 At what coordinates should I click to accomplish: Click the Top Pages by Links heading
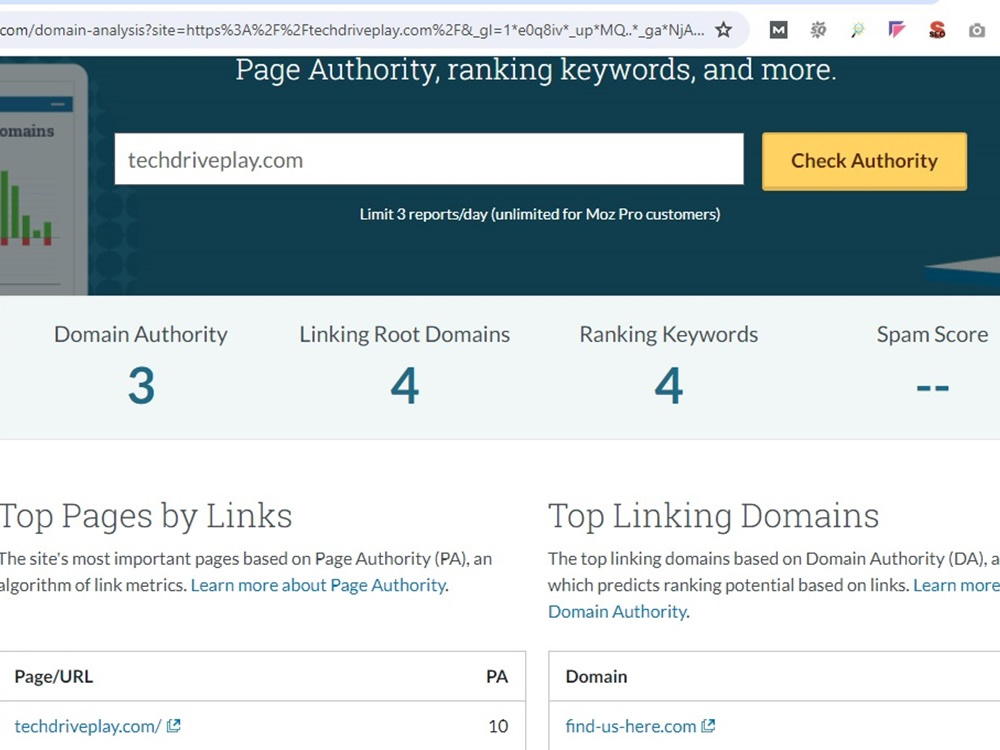[146, 517]
